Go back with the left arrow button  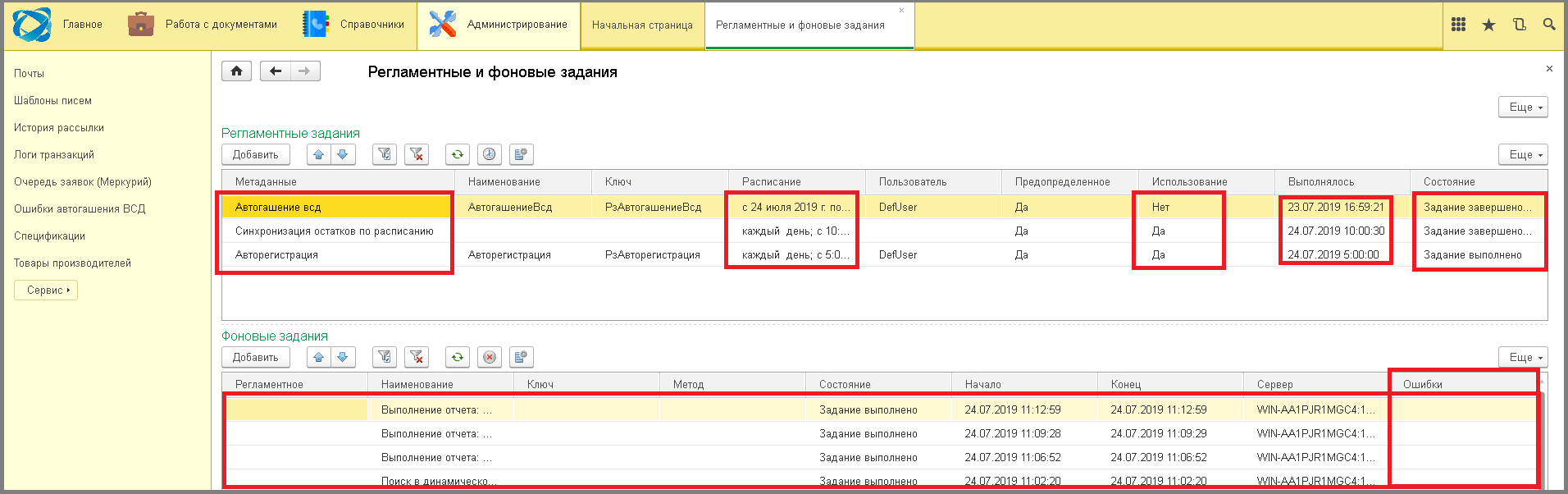coord(276,71)
